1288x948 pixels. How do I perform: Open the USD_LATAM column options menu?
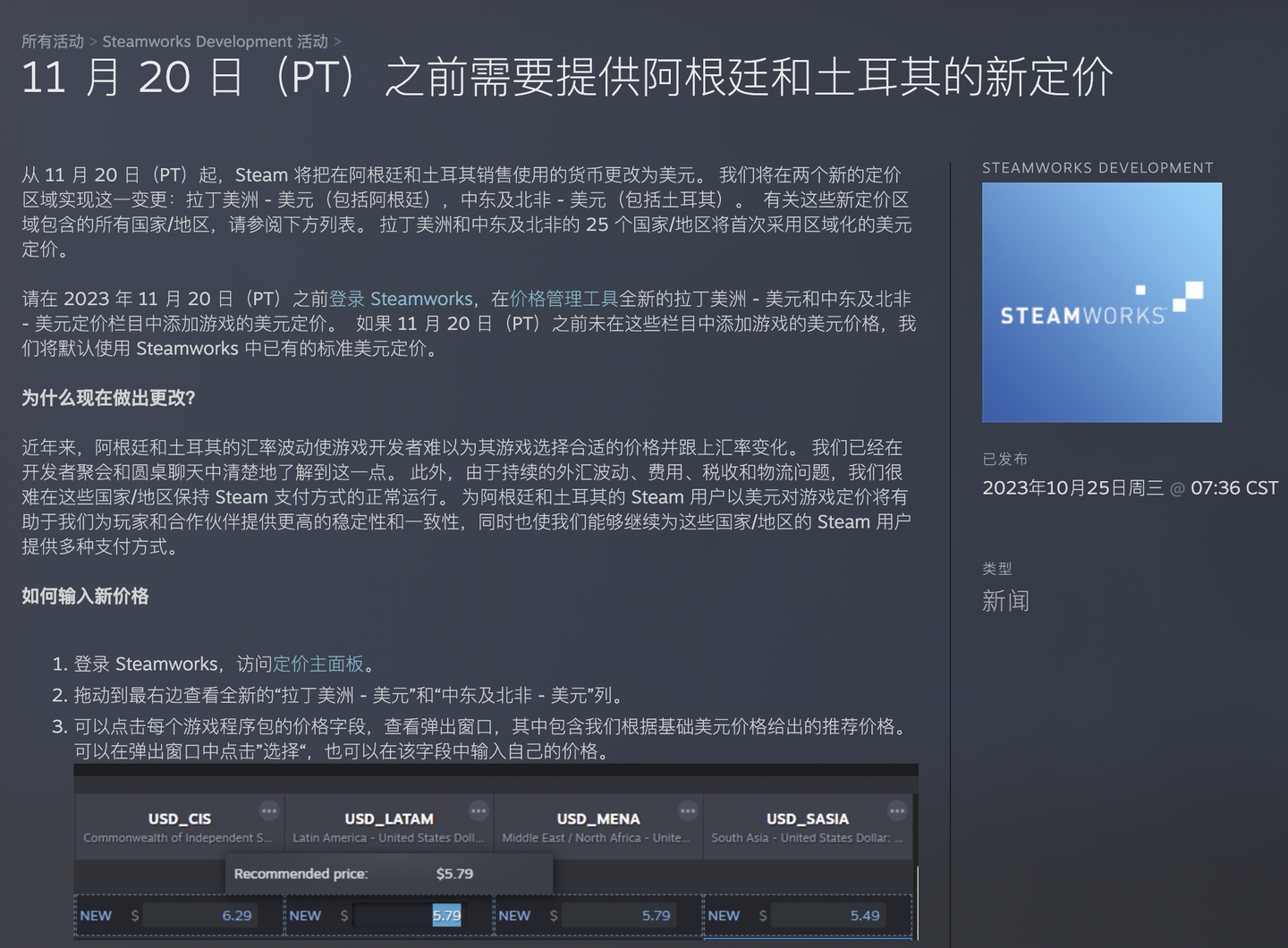pos(479,809)
